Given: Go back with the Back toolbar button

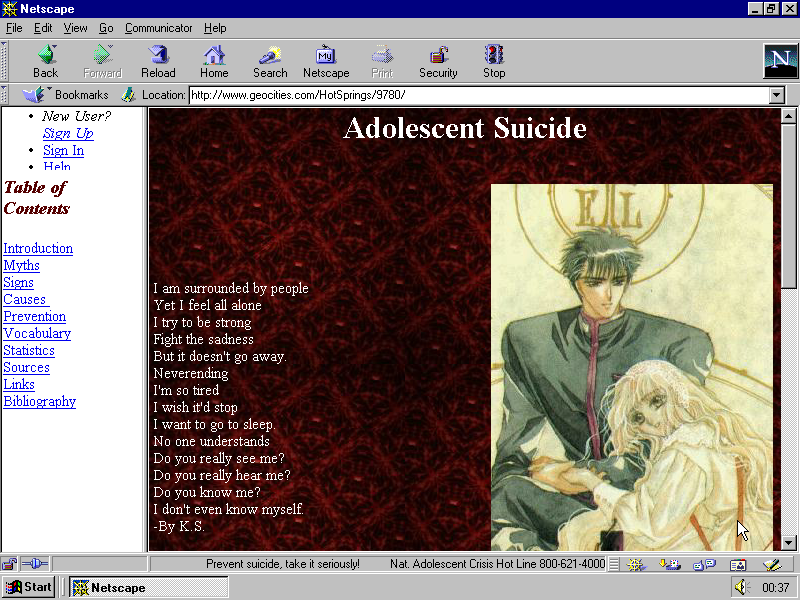Looking at the screenshot, I should (45, 61).
